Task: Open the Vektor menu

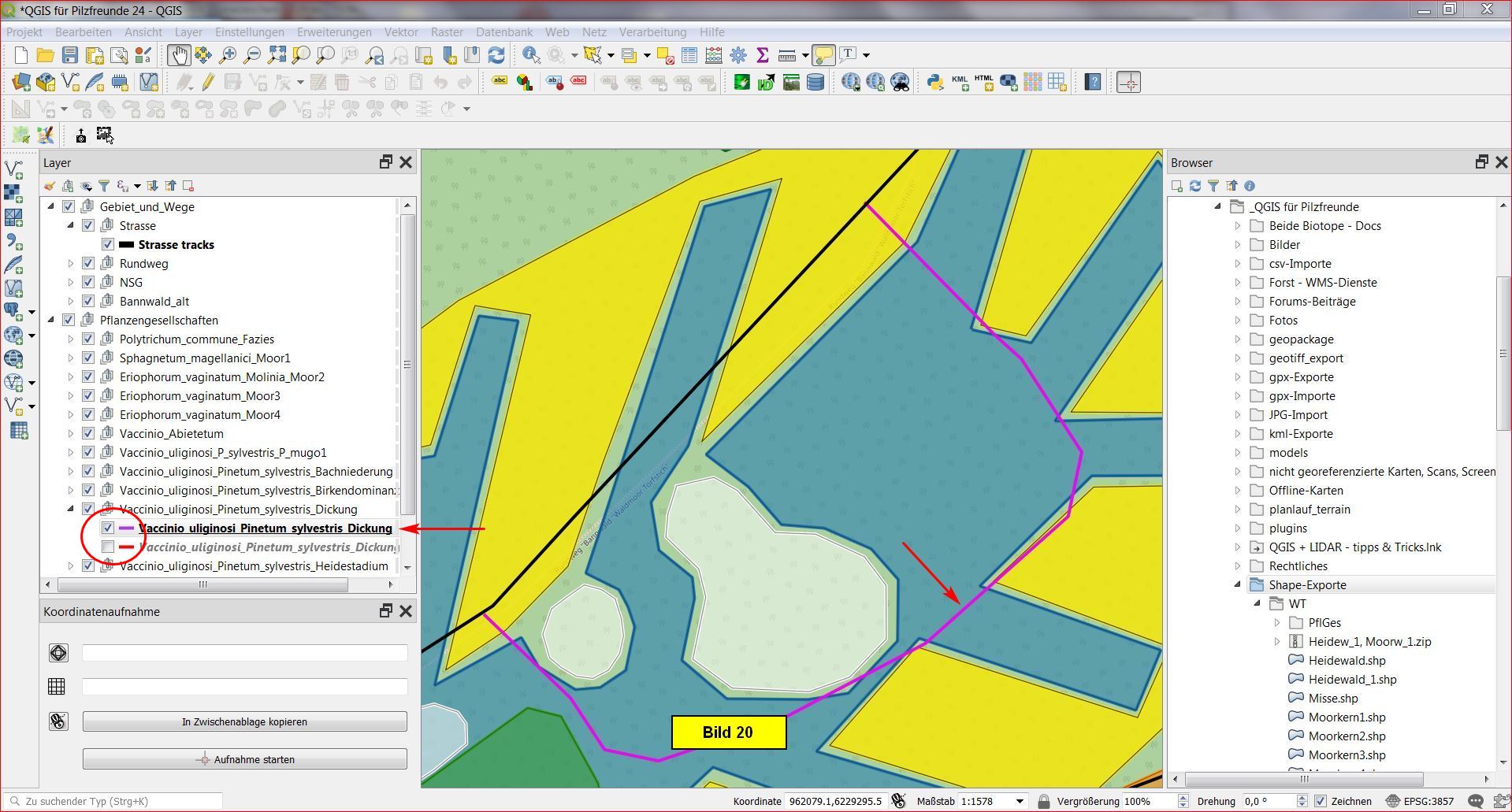Action: (401, 32)
